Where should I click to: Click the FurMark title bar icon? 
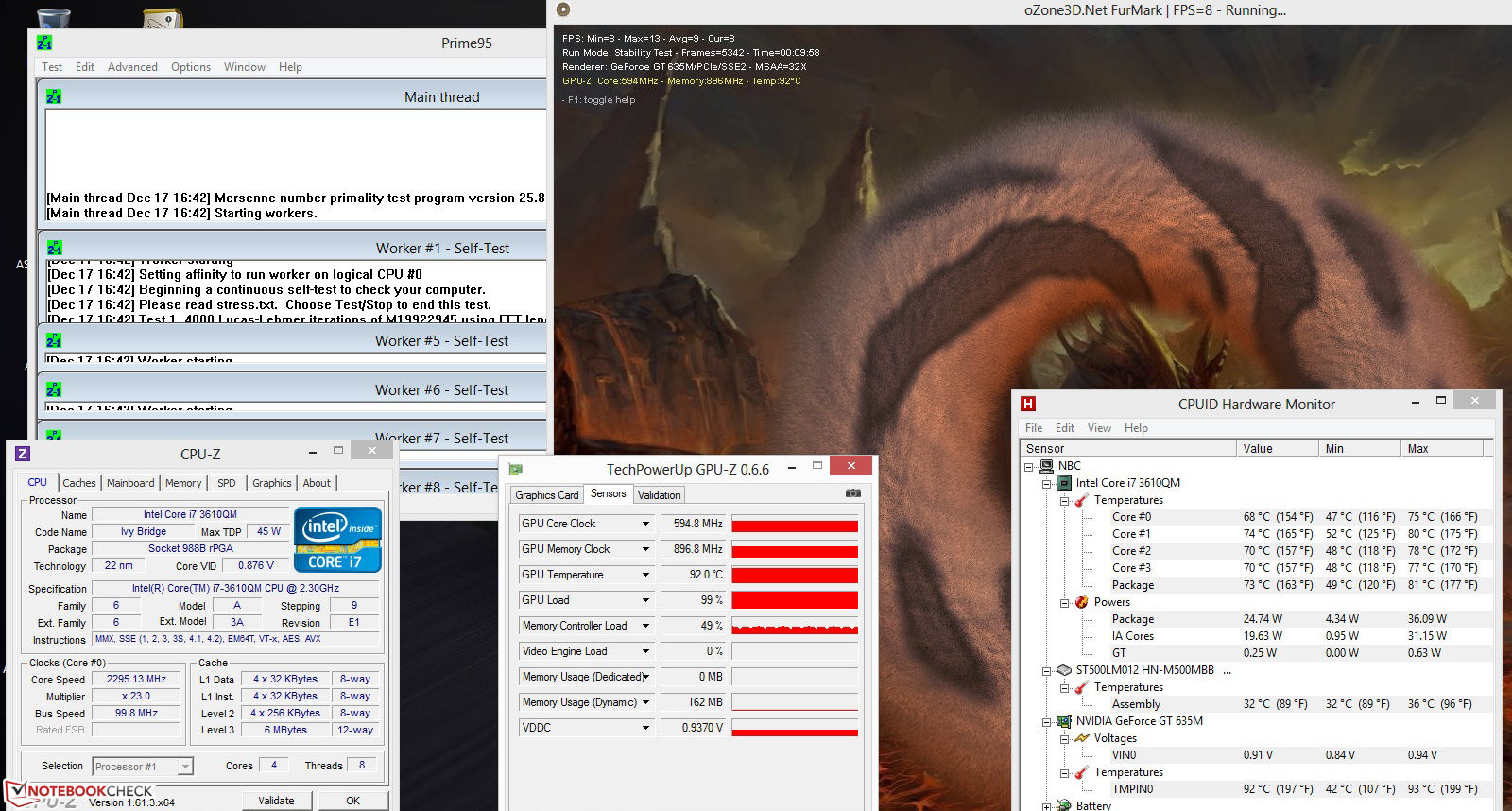click(563, 10)
